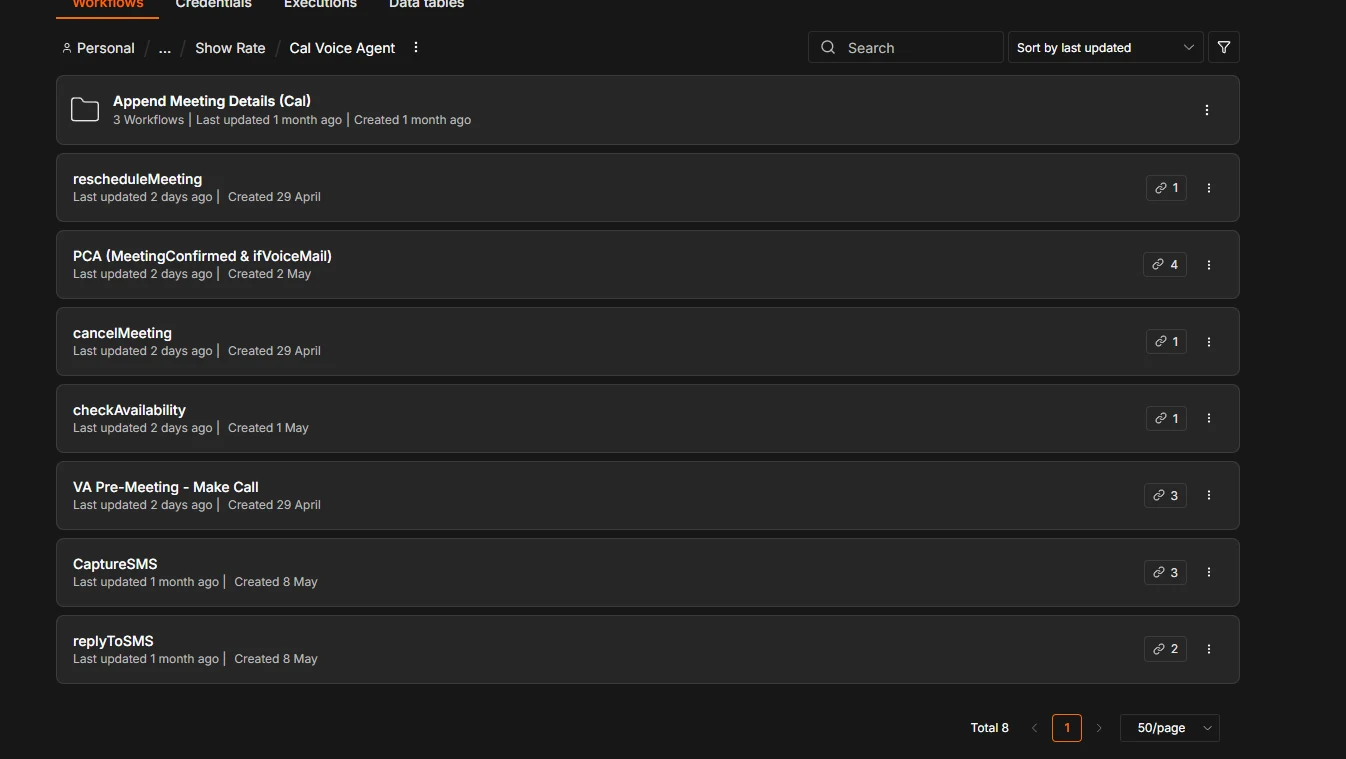
Task: Open VA Pre-Meeting - Make Call workflow
Action: coord(648,496)
